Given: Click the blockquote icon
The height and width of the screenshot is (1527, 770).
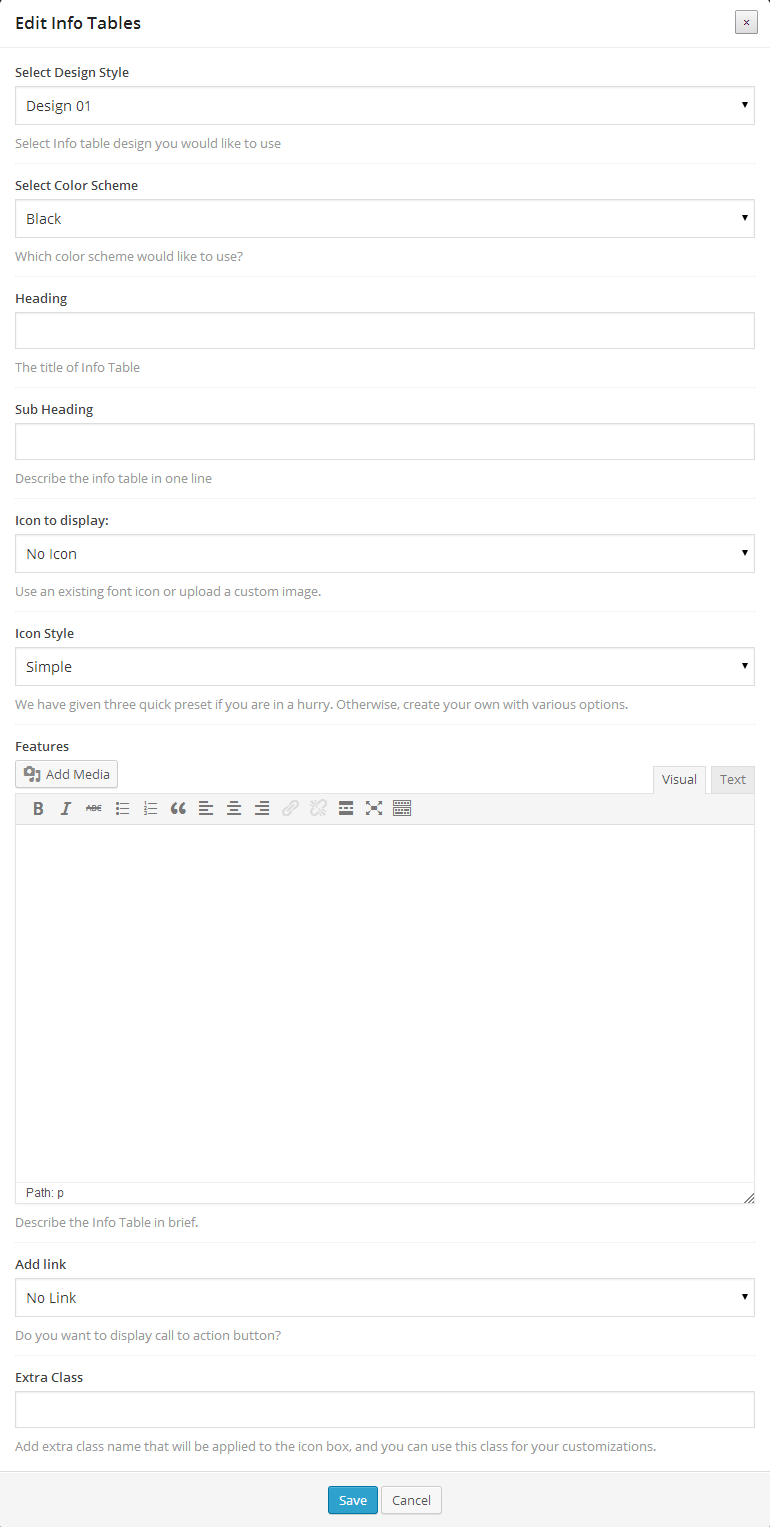Looking at the screenshot, I should [178, 809].
